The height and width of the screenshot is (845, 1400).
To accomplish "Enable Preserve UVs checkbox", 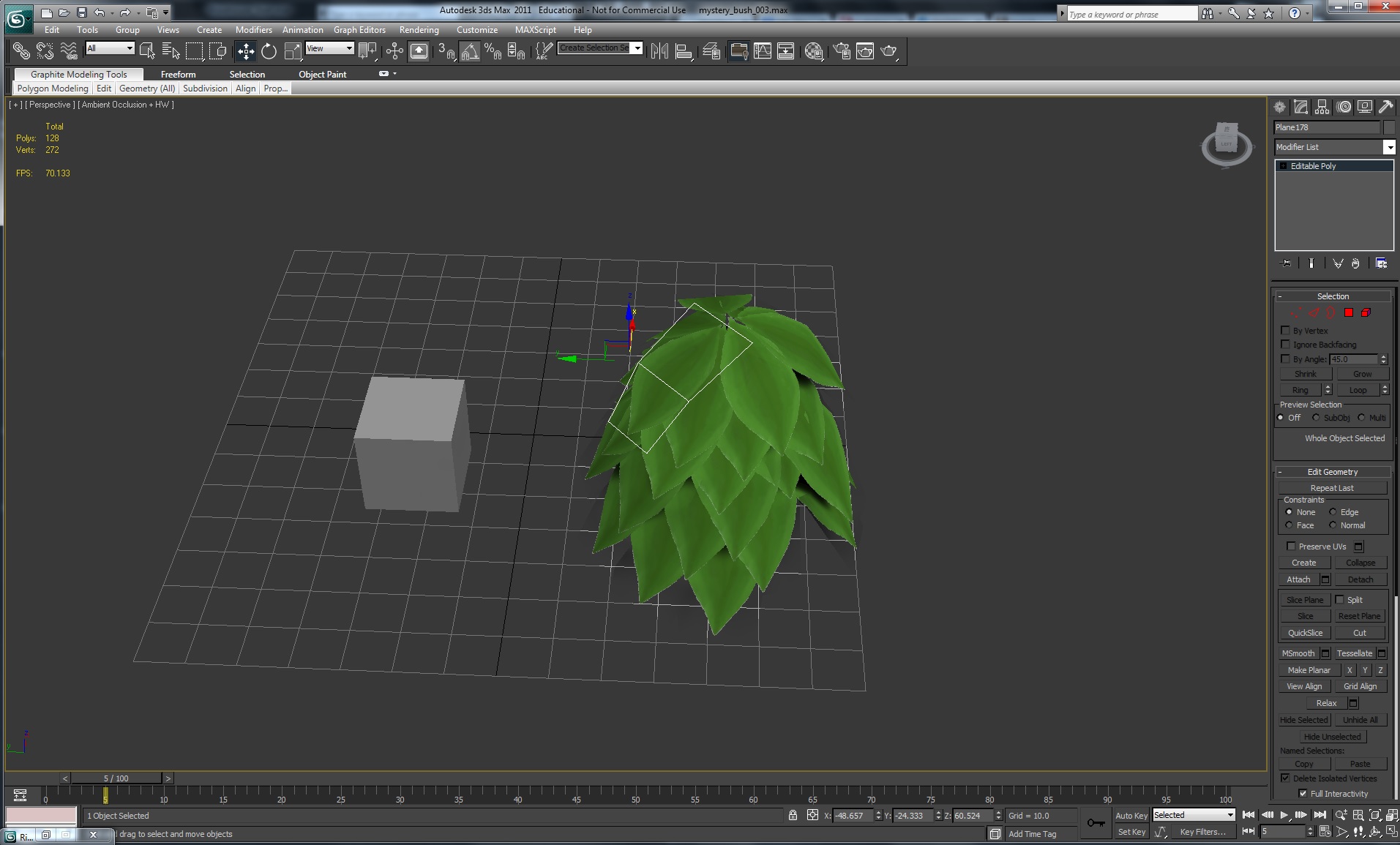I will [x=1291, y=547].
